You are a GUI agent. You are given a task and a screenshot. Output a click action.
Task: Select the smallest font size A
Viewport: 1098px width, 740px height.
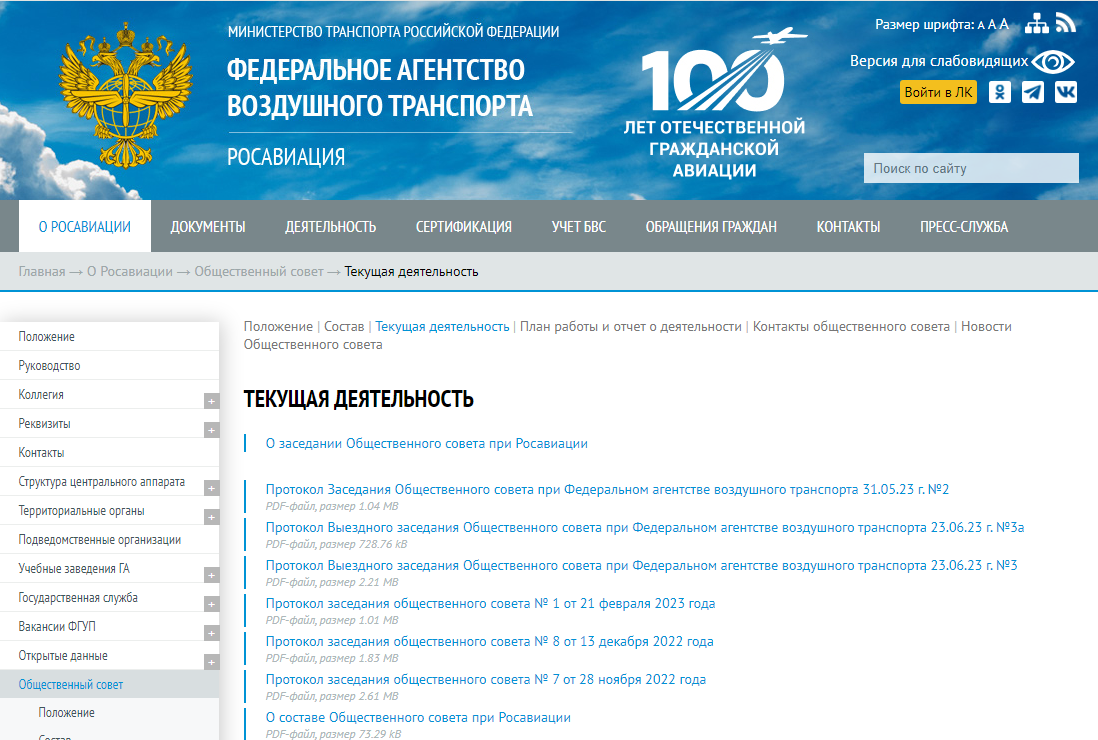click(x=981, y=25)
